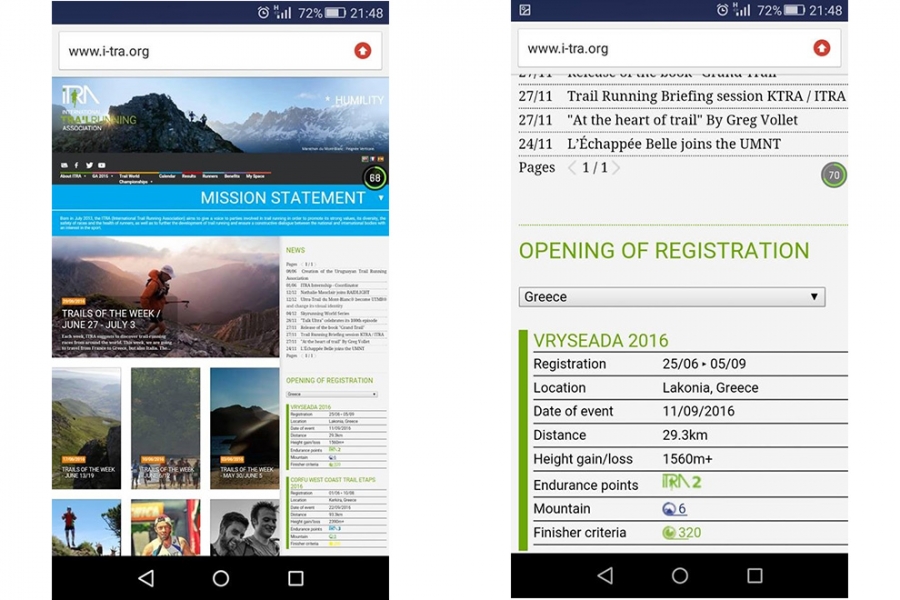Expand the Mission Statement arrow
The image size is (900, 600).
[380, 198]
